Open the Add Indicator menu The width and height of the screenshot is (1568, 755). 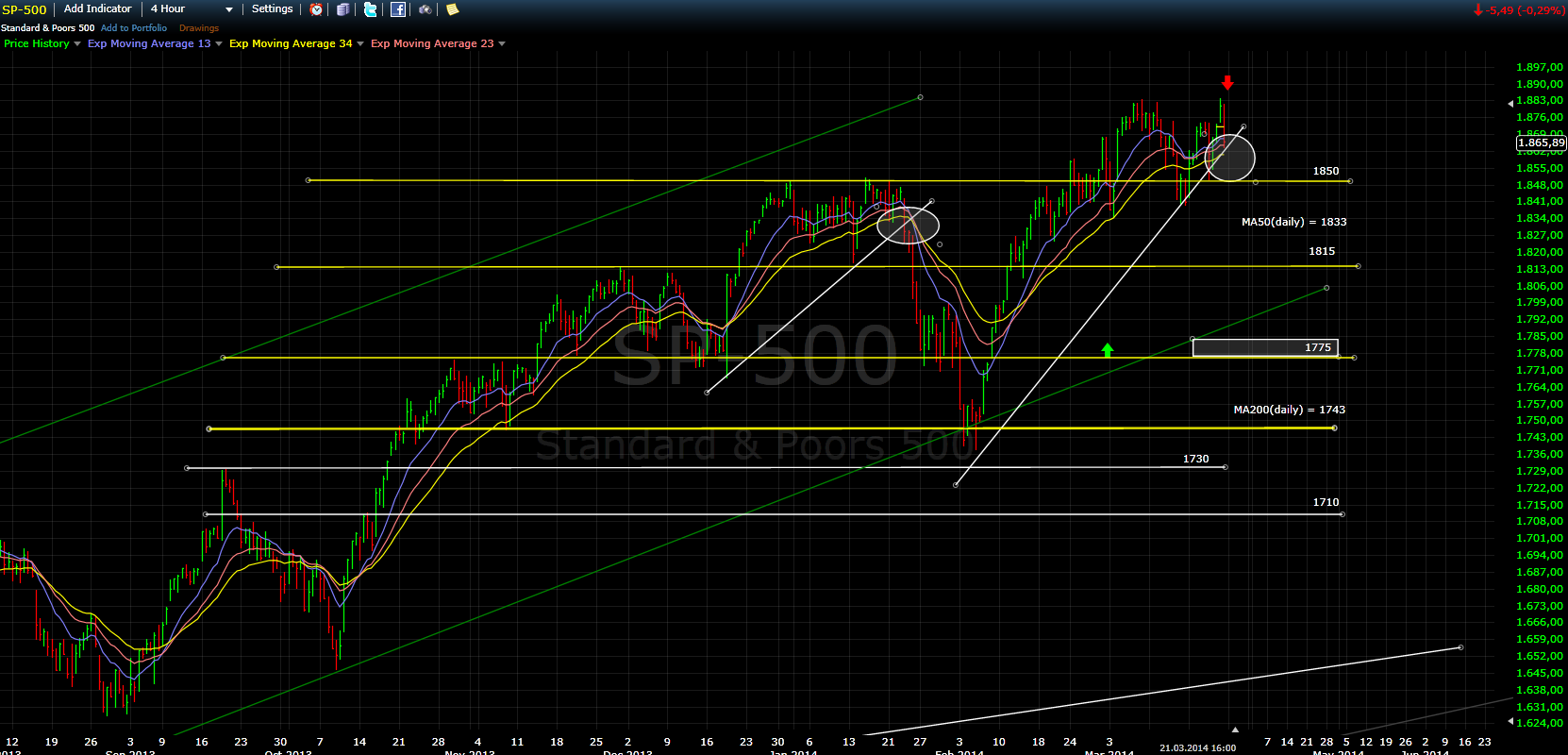pos(98,9)
